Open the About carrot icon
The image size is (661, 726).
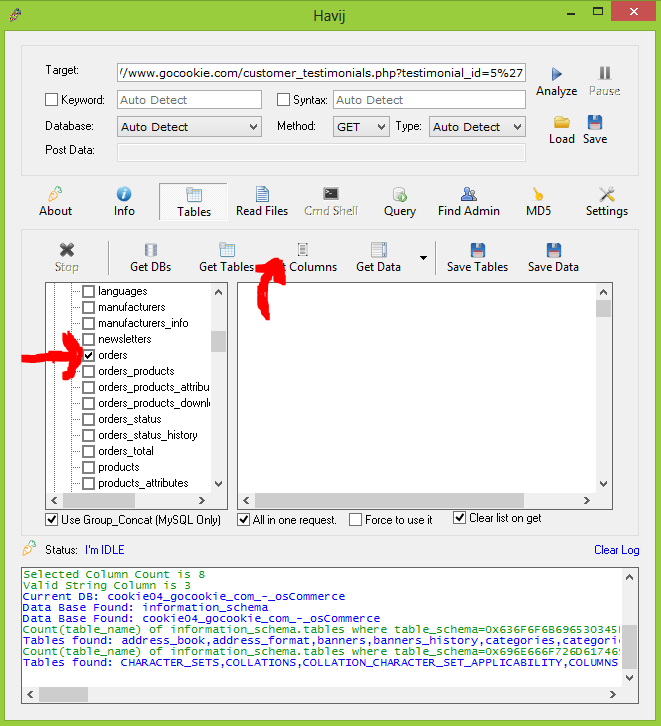coord(55,194)
